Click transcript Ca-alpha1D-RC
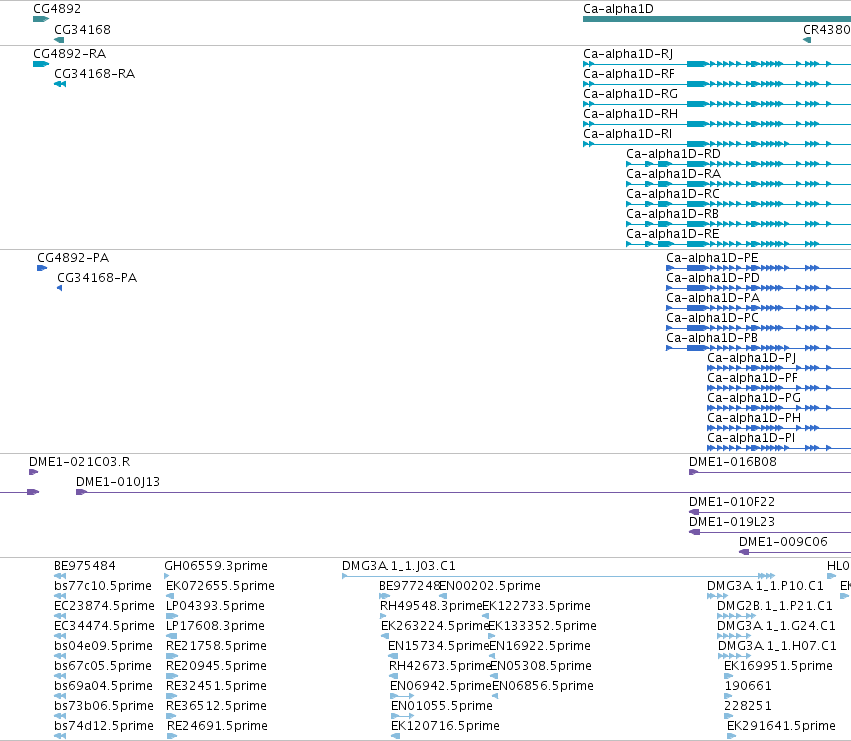 [x=739, y=204]
